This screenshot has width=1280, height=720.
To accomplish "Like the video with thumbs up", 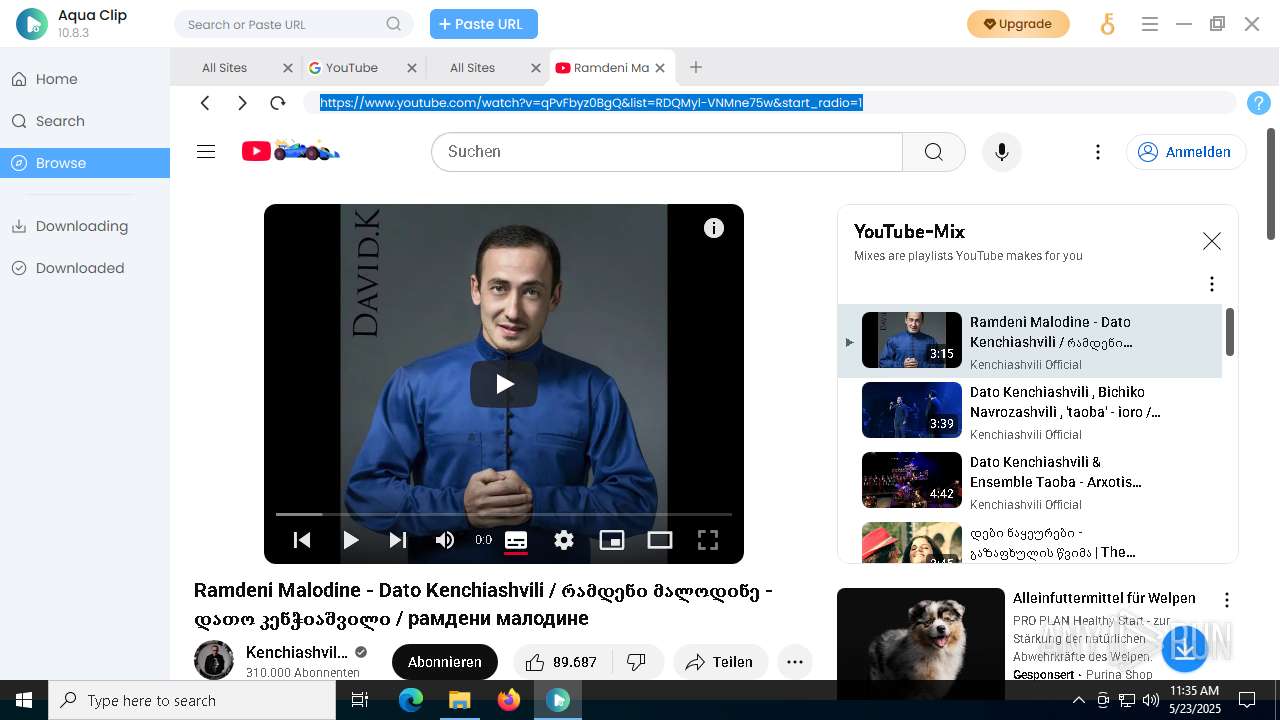I will click(x=560, y=662).
